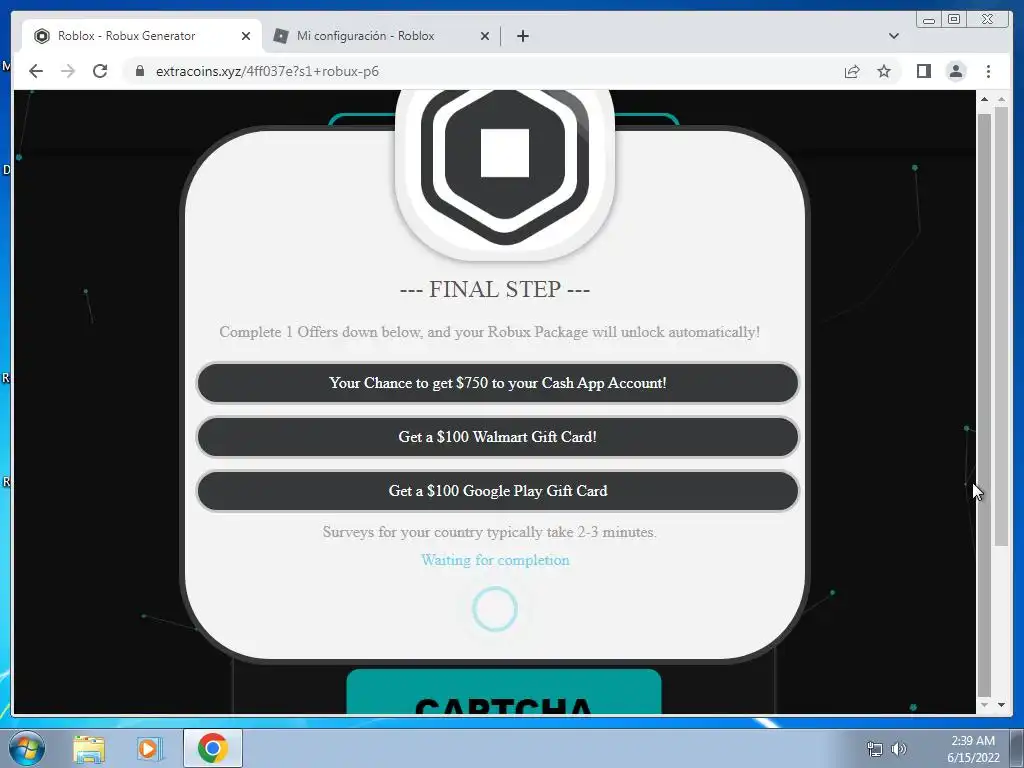
Task: Choose the $100 Google Play Gift Card offer
Action: [498, 491]
